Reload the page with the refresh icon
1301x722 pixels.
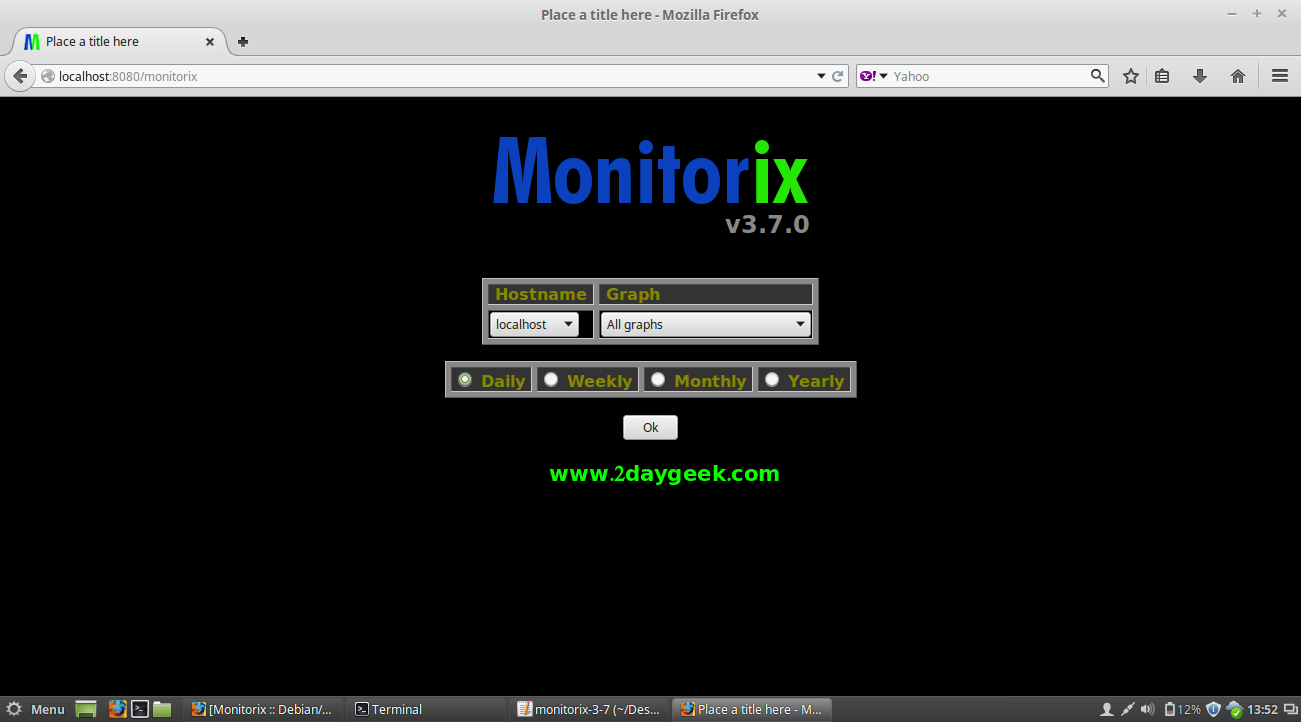[838, 76]
